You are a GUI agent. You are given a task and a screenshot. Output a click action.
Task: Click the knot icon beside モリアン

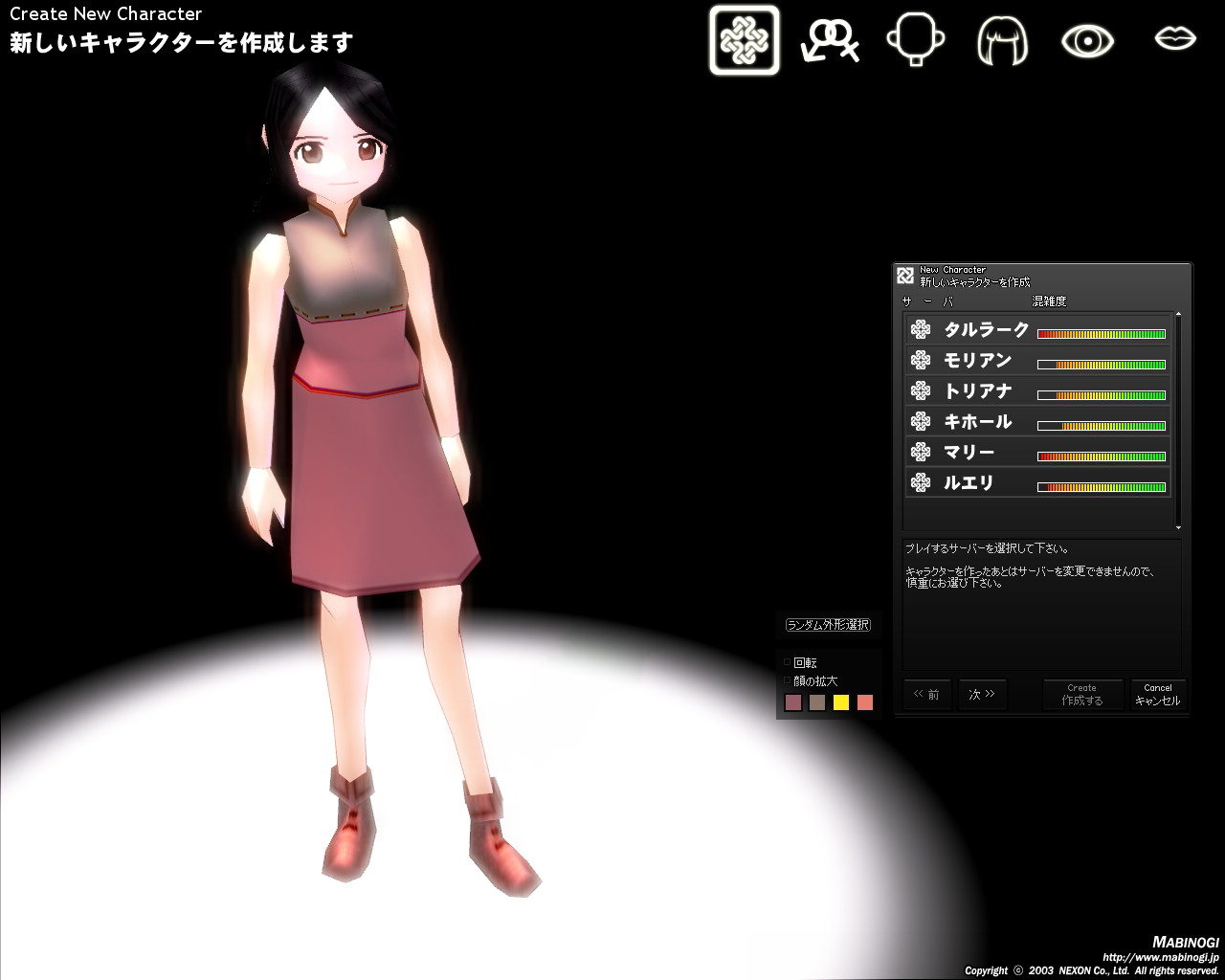pos(921,360)
